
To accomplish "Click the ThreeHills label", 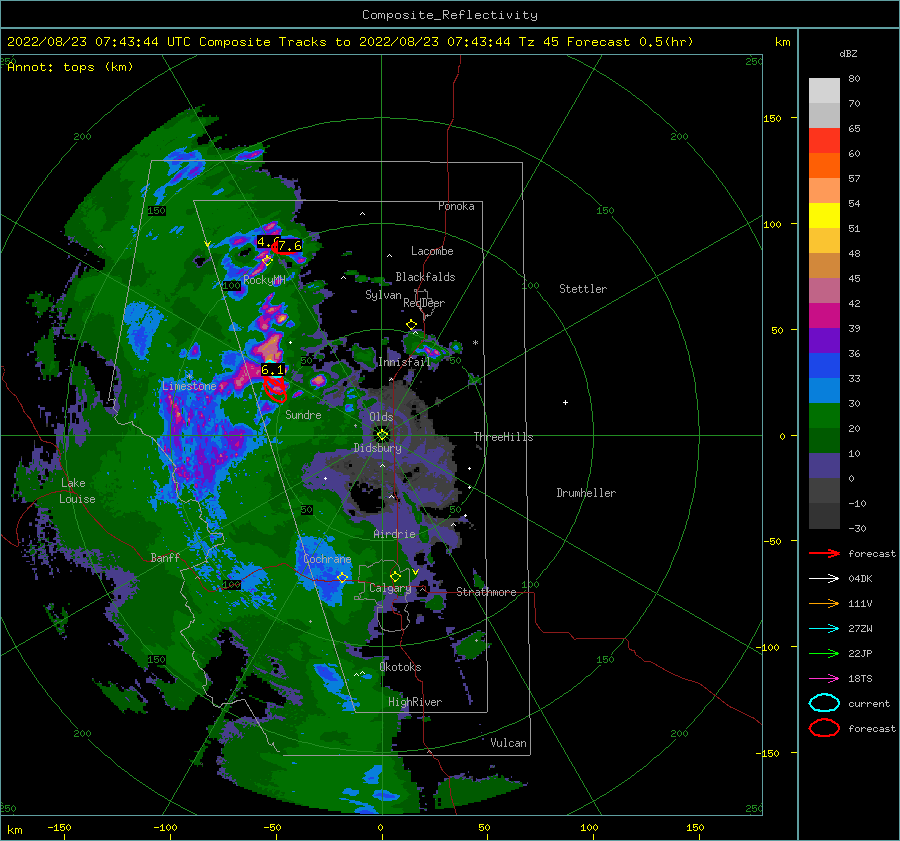I will 503,437.
